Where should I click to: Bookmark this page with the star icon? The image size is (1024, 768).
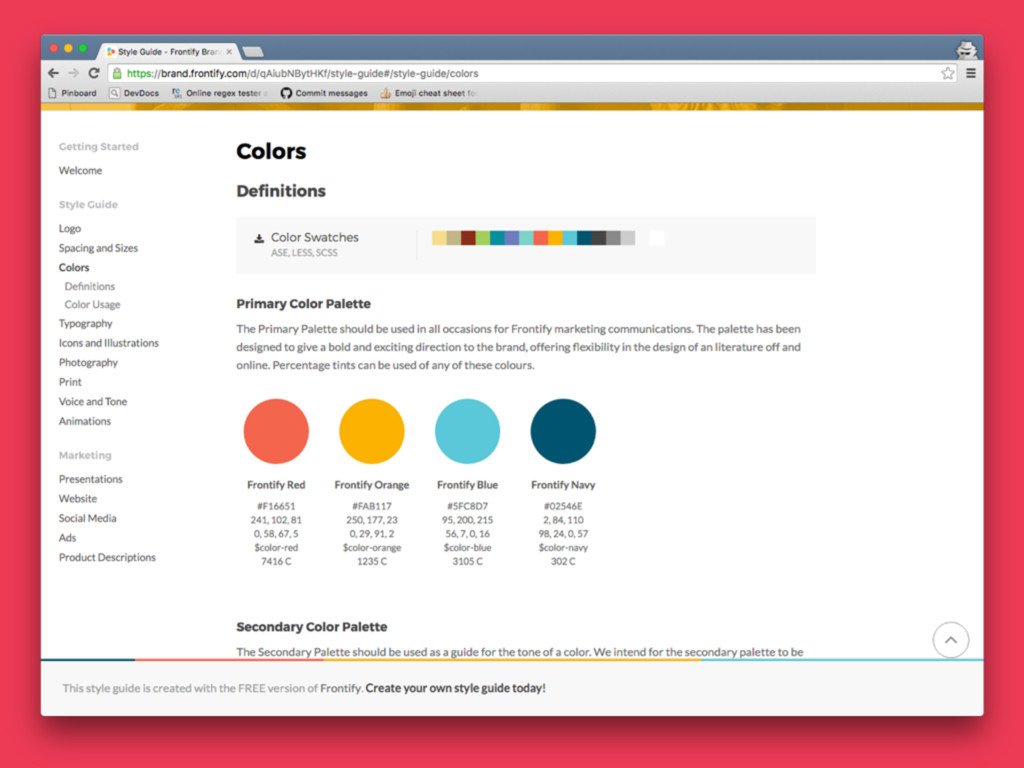tap(948, 73)
